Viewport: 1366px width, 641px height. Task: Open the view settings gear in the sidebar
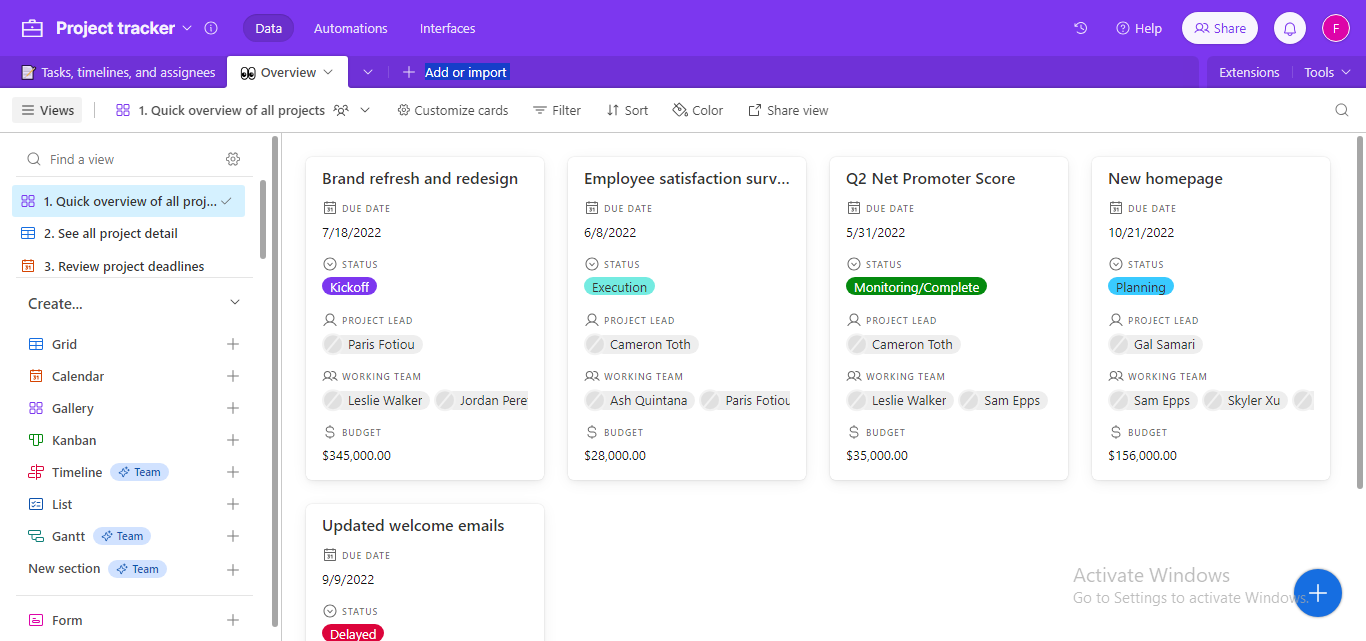pos(233,158)
